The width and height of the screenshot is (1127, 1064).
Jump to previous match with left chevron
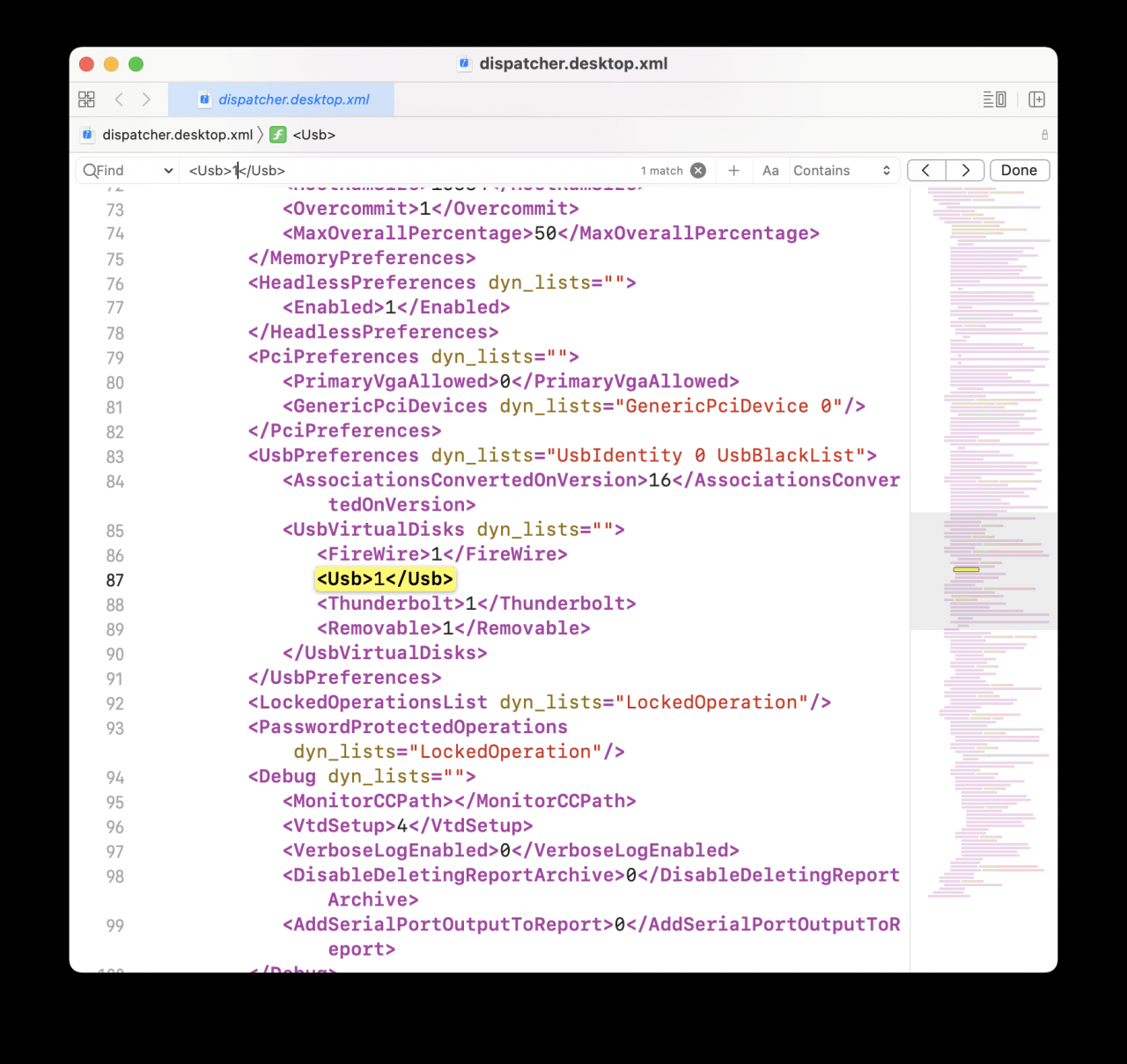(925, 170)
